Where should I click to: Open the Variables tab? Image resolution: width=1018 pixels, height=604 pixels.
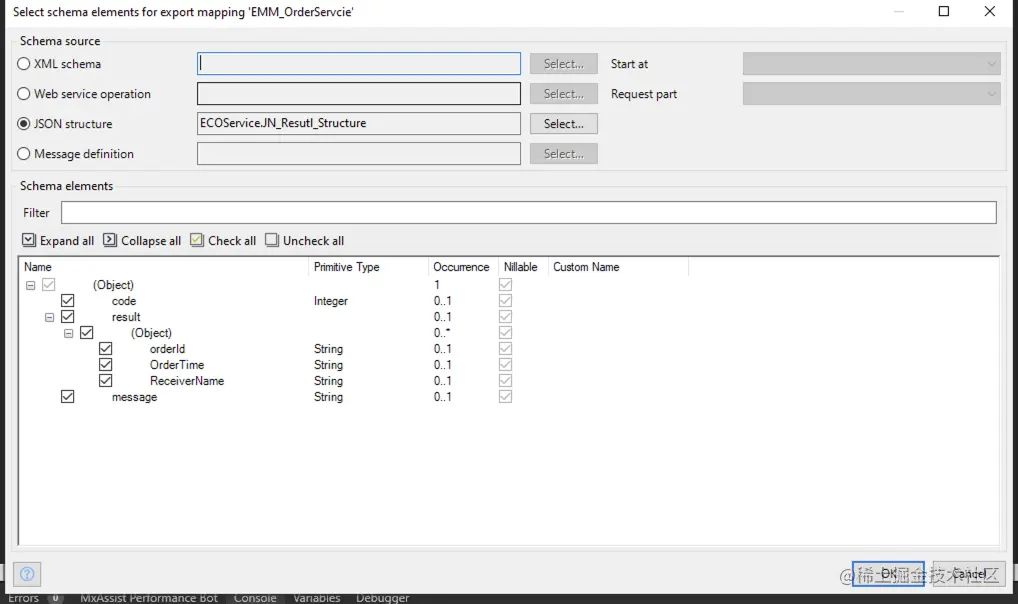(x=316, y=598)
